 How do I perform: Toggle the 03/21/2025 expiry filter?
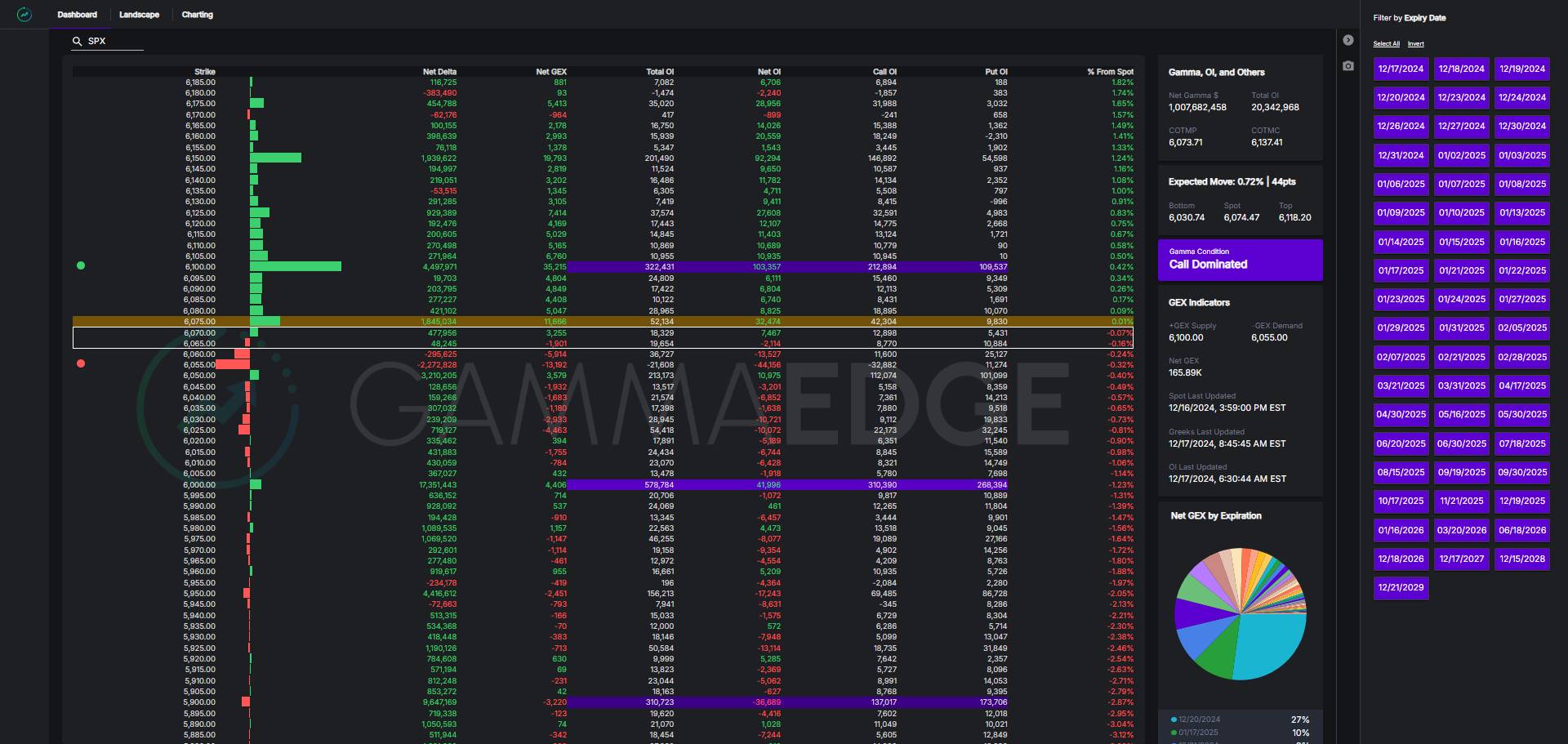pos(1401,385)
